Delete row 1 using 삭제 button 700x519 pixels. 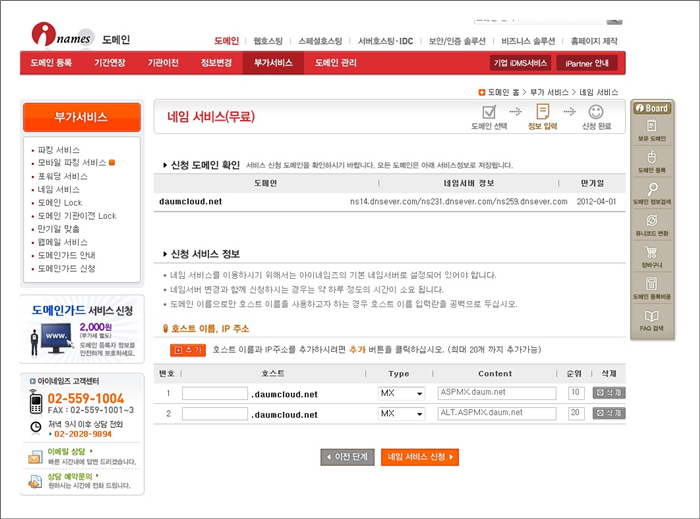608,394
